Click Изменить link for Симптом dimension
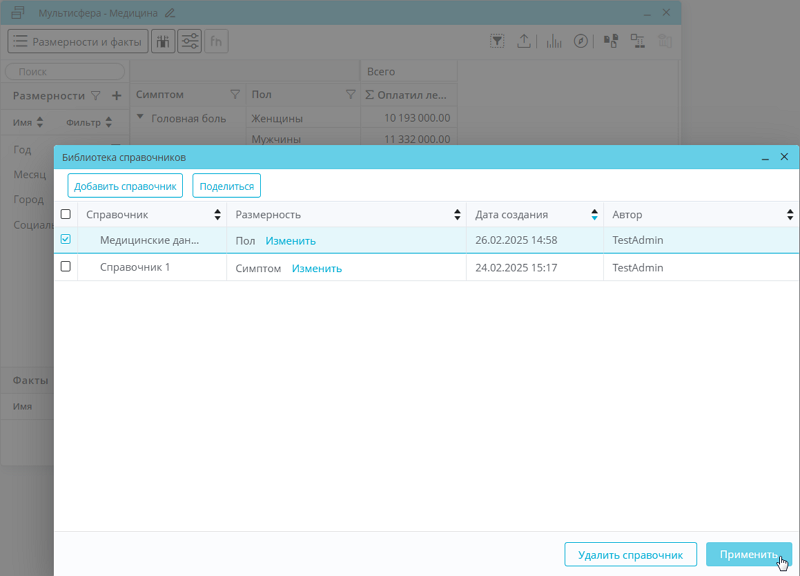The width and height of the screenshot is (800, 576). tap(316, 268)
